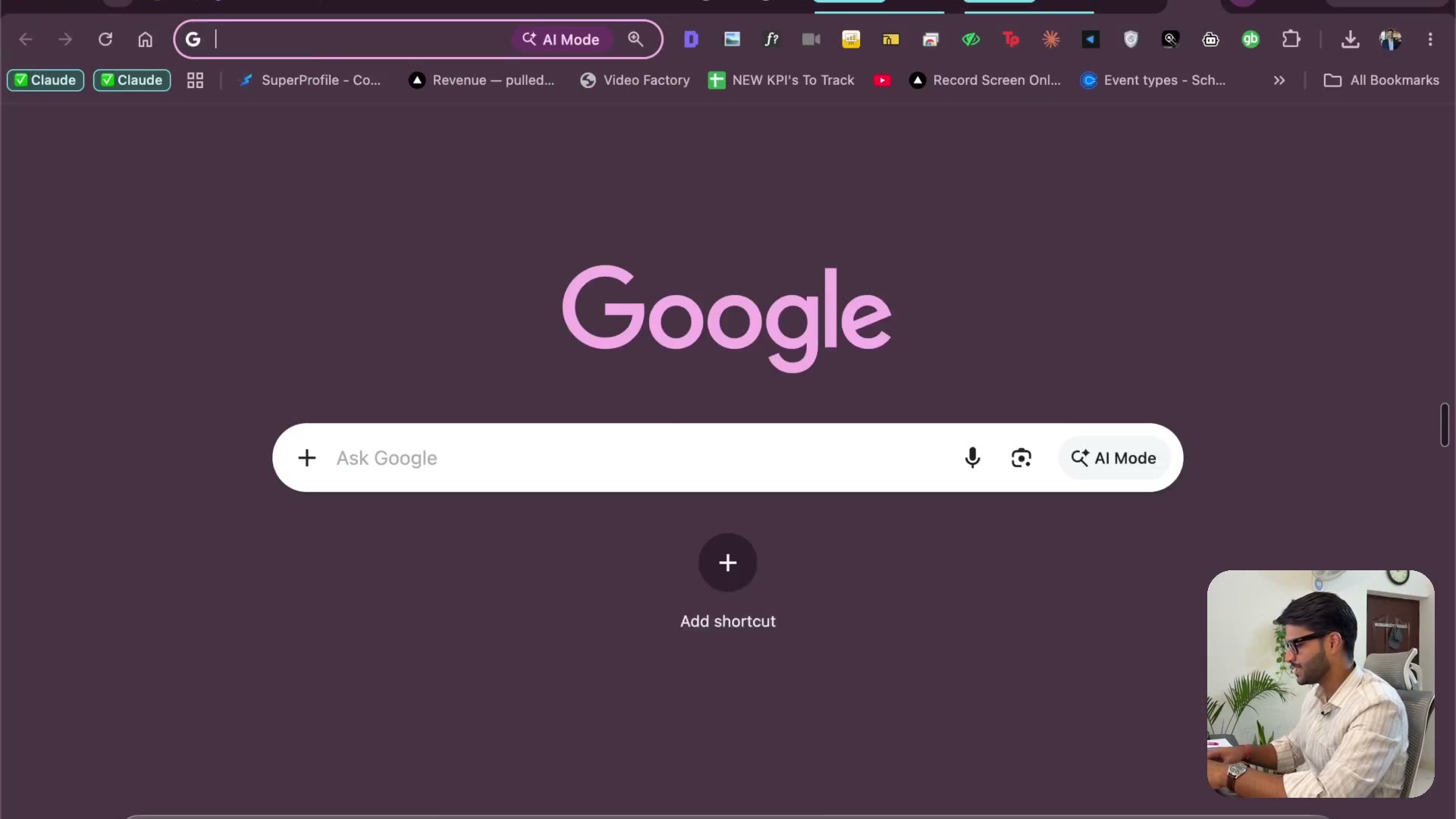Open the robot head extension

point(1211,39)
